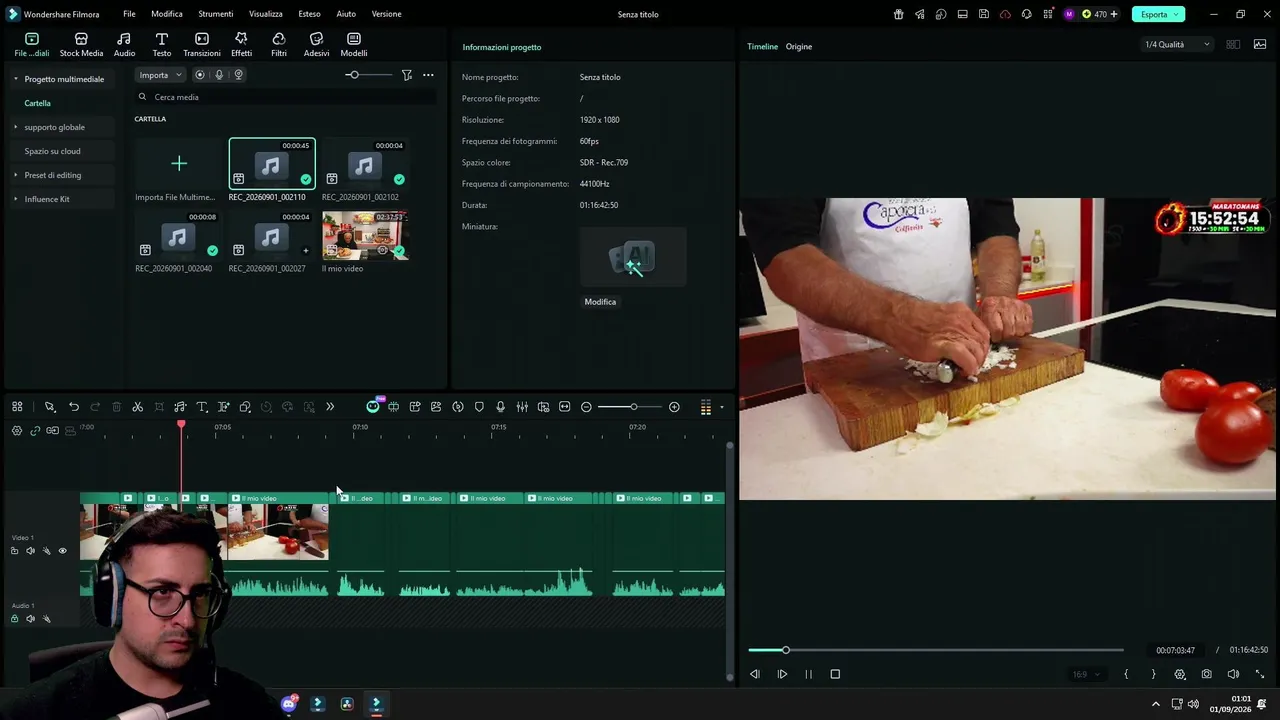The width and height of the screenshot is (1280, 720).
Task: Click the Modifica button under thumbnail
Action: [600, 302]
